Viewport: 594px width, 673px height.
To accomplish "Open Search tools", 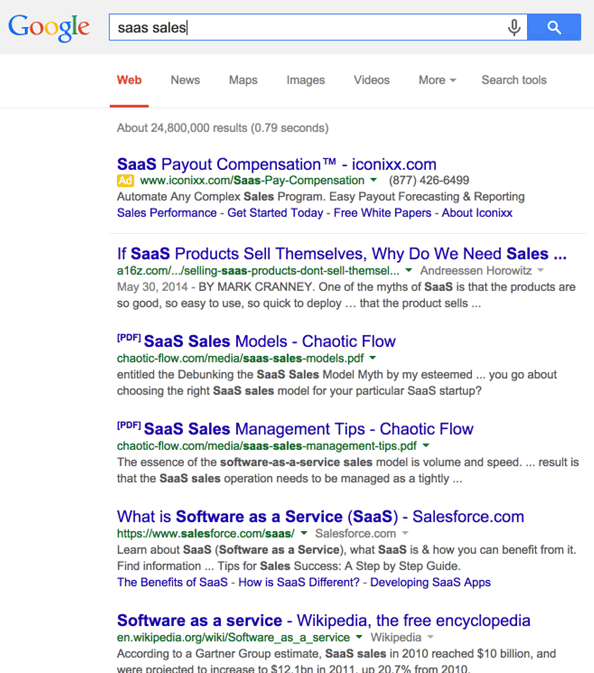I will click(514, 80).
